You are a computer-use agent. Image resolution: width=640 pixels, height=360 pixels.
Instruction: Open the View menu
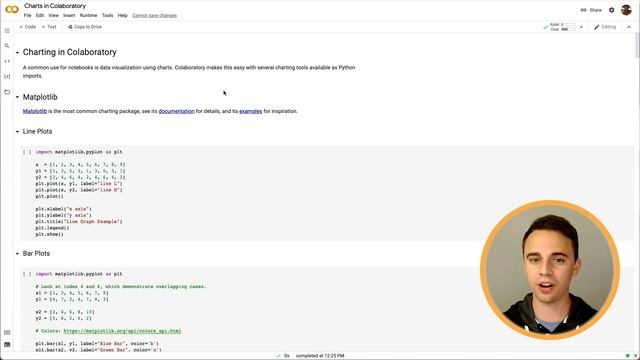pos(53,16)
